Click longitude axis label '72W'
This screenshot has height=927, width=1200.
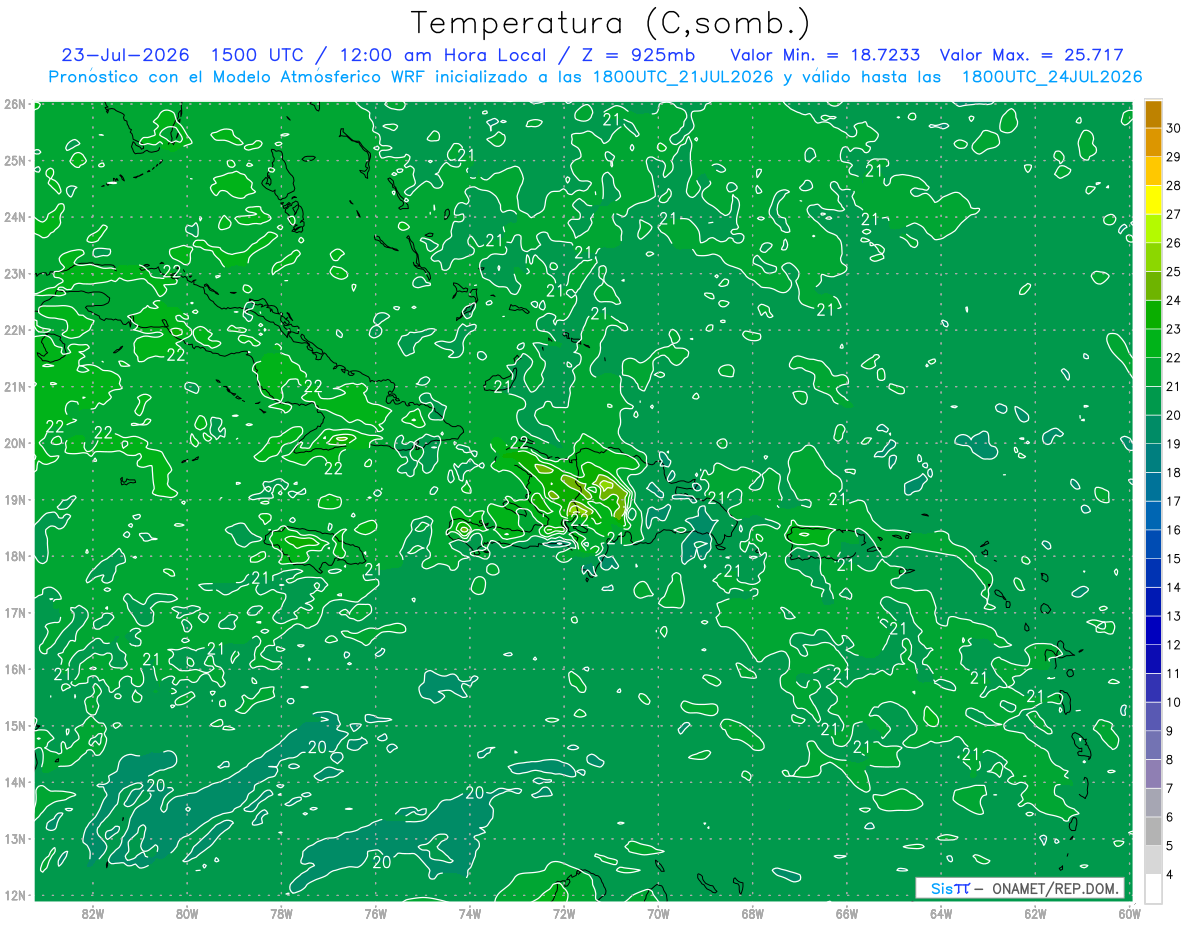563,913
